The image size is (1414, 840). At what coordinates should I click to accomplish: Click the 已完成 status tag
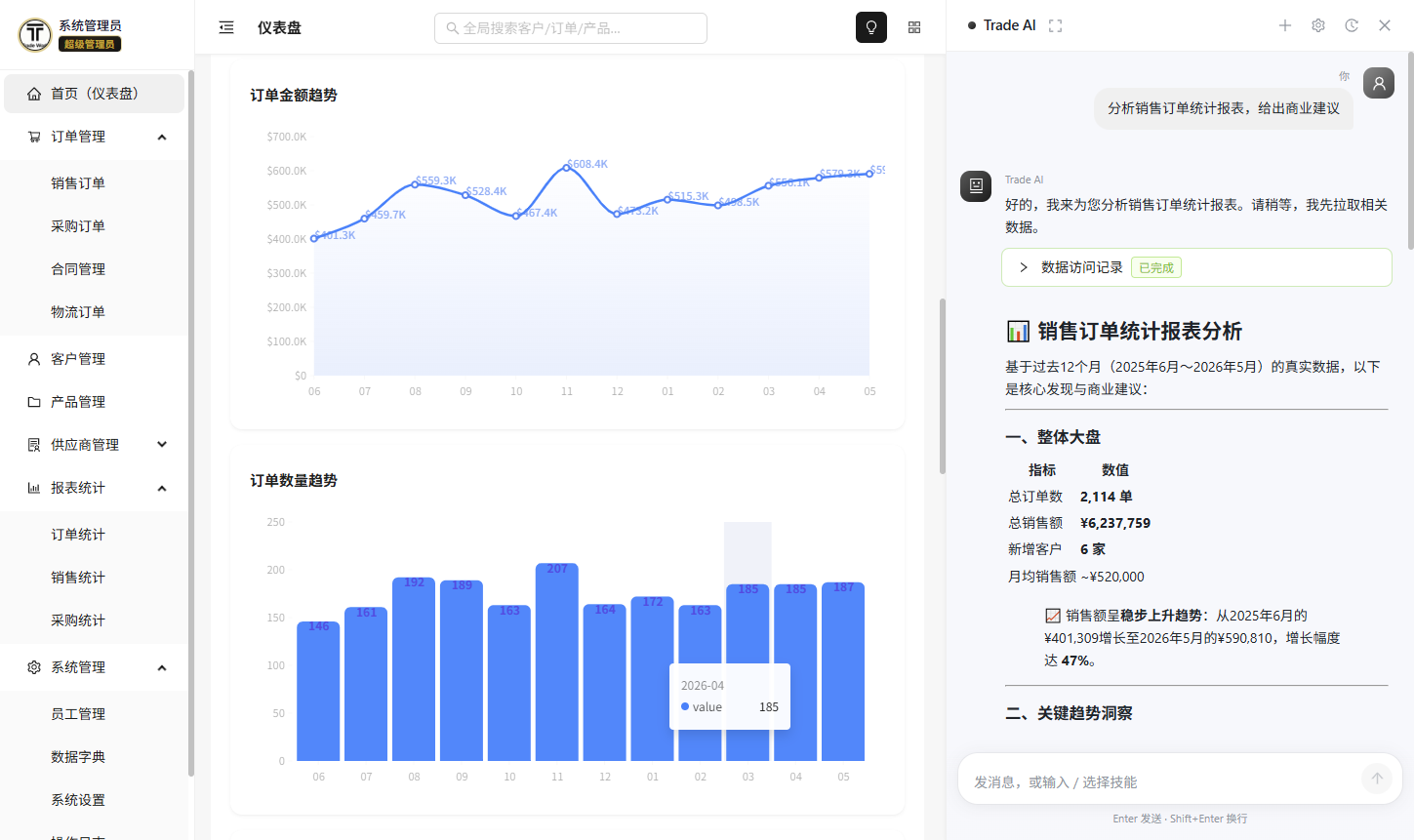pyautogui.click(x=1156, y=267)
